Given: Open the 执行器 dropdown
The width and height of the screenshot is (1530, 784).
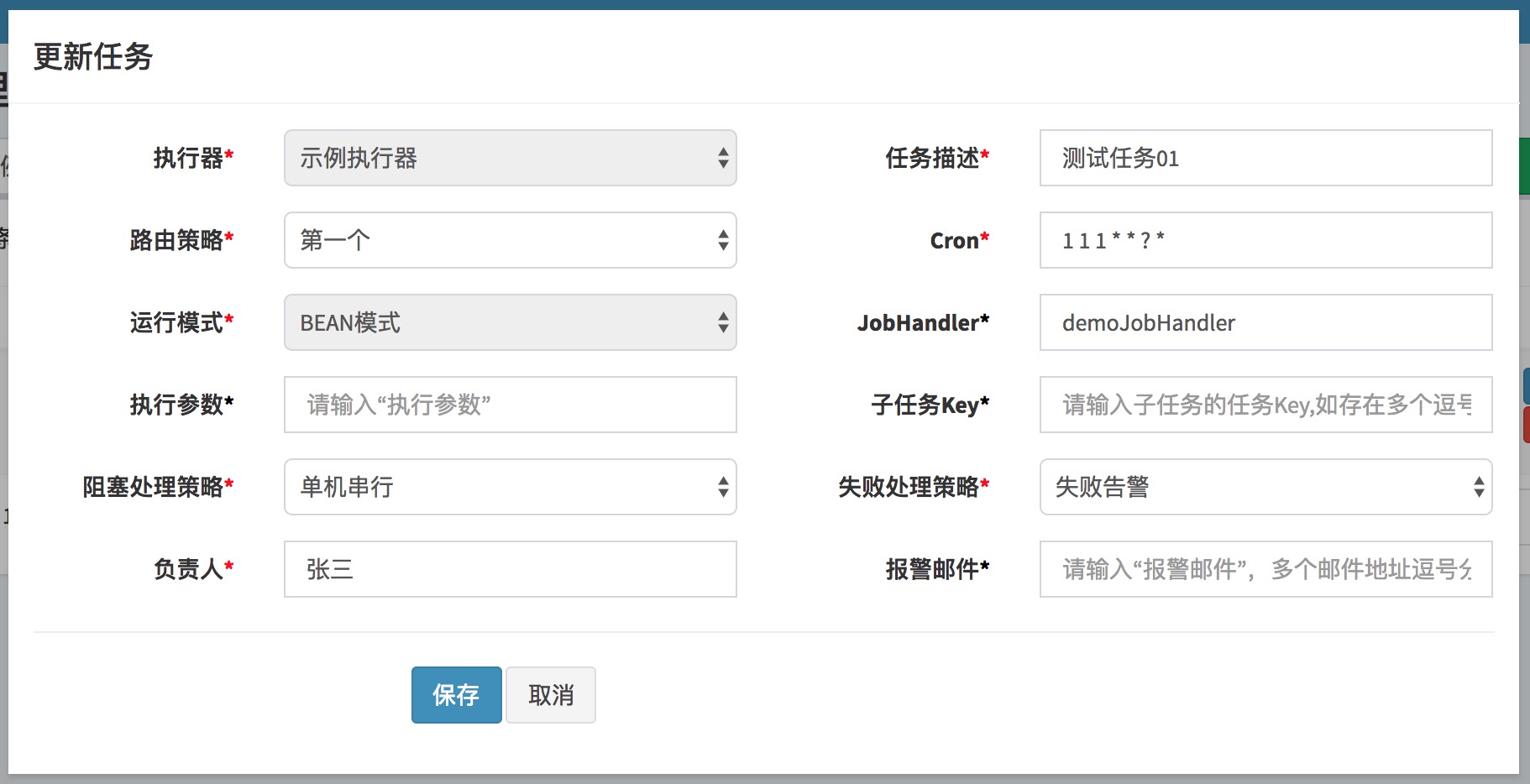Looking at the screenshot, I should point(510,158).
